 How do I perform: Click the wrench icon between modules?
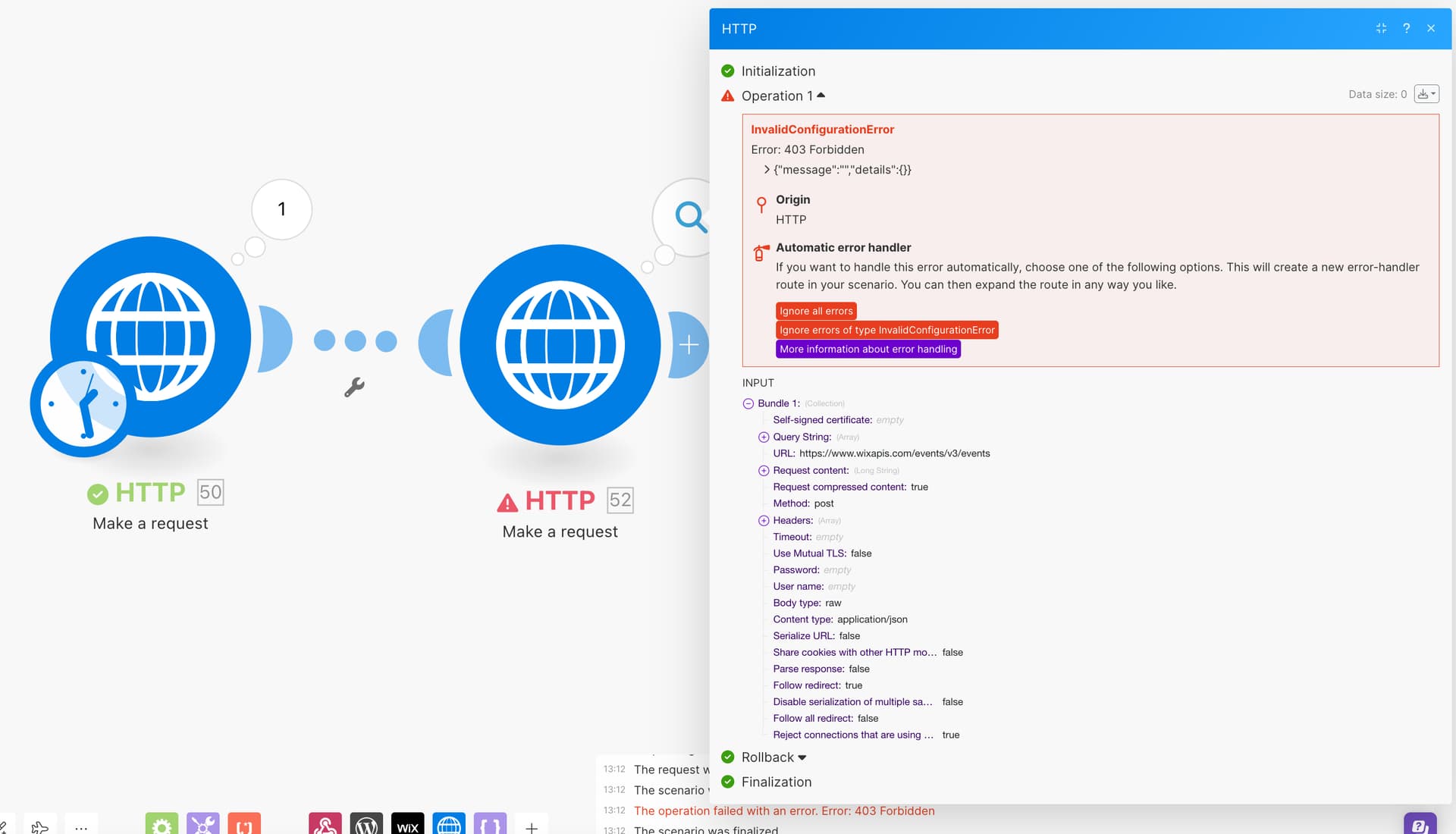coord(354,387)
